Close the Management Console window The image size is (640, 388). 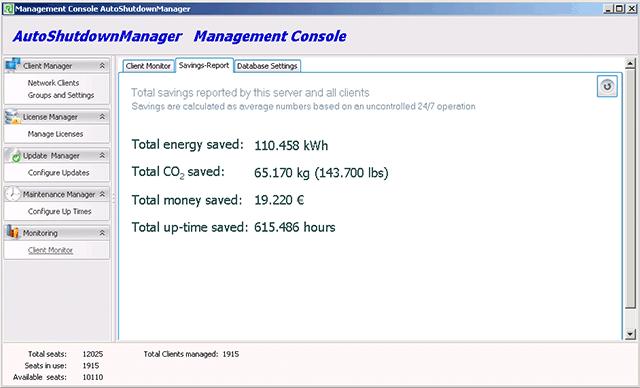pyautogui.click(x=631, y=9)
